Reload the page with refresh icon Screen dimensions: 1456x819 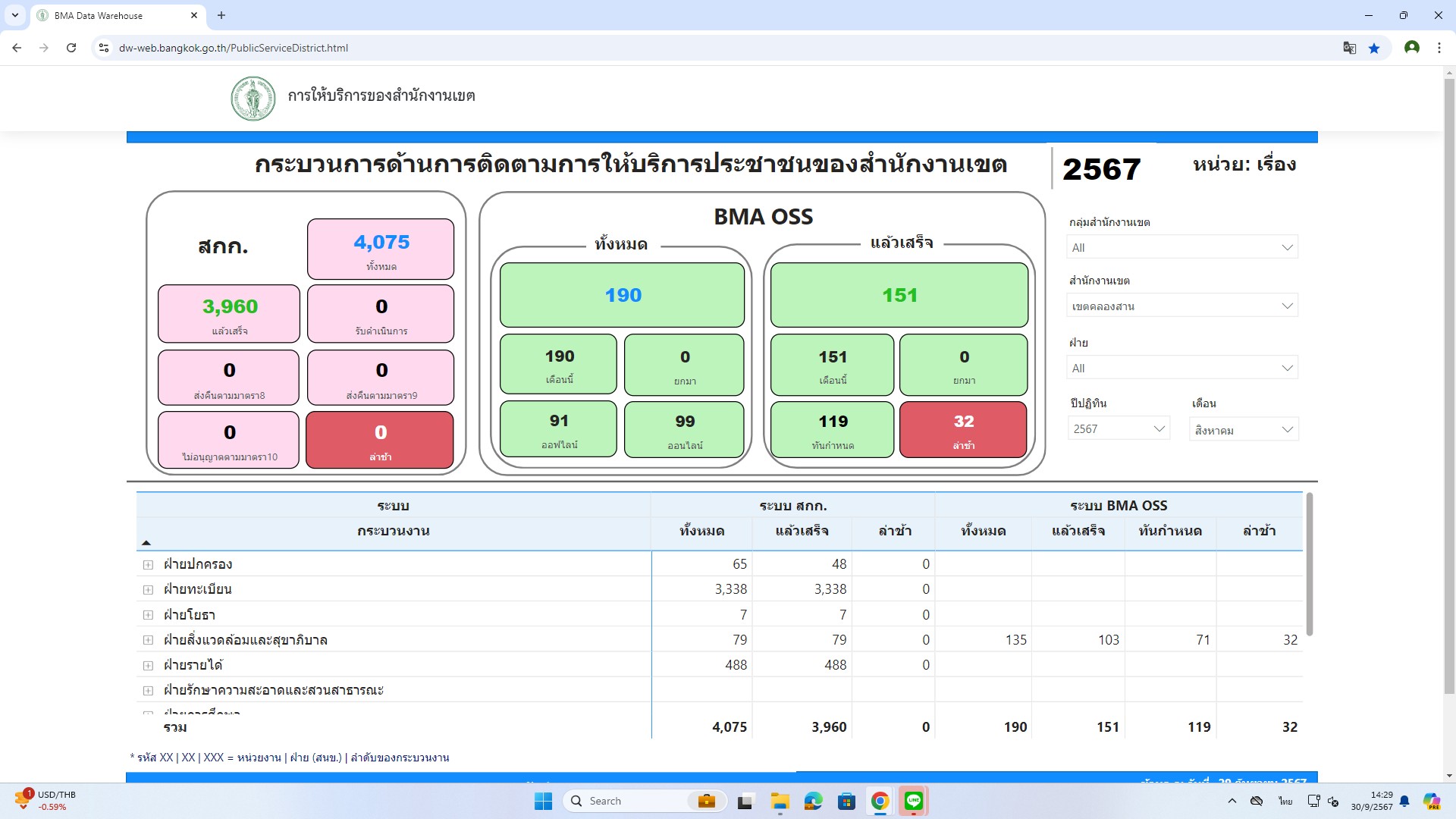click(71, 48)
